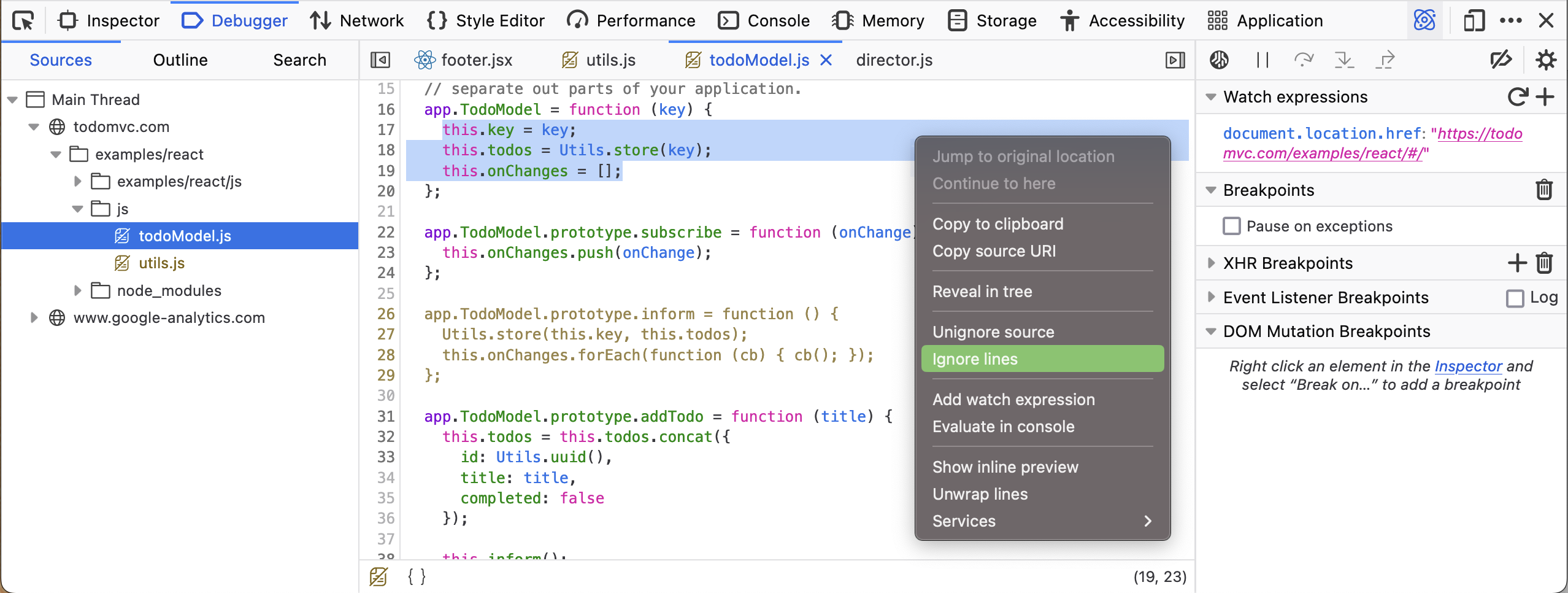Refresh watch expressions

tap(1517, 97)
